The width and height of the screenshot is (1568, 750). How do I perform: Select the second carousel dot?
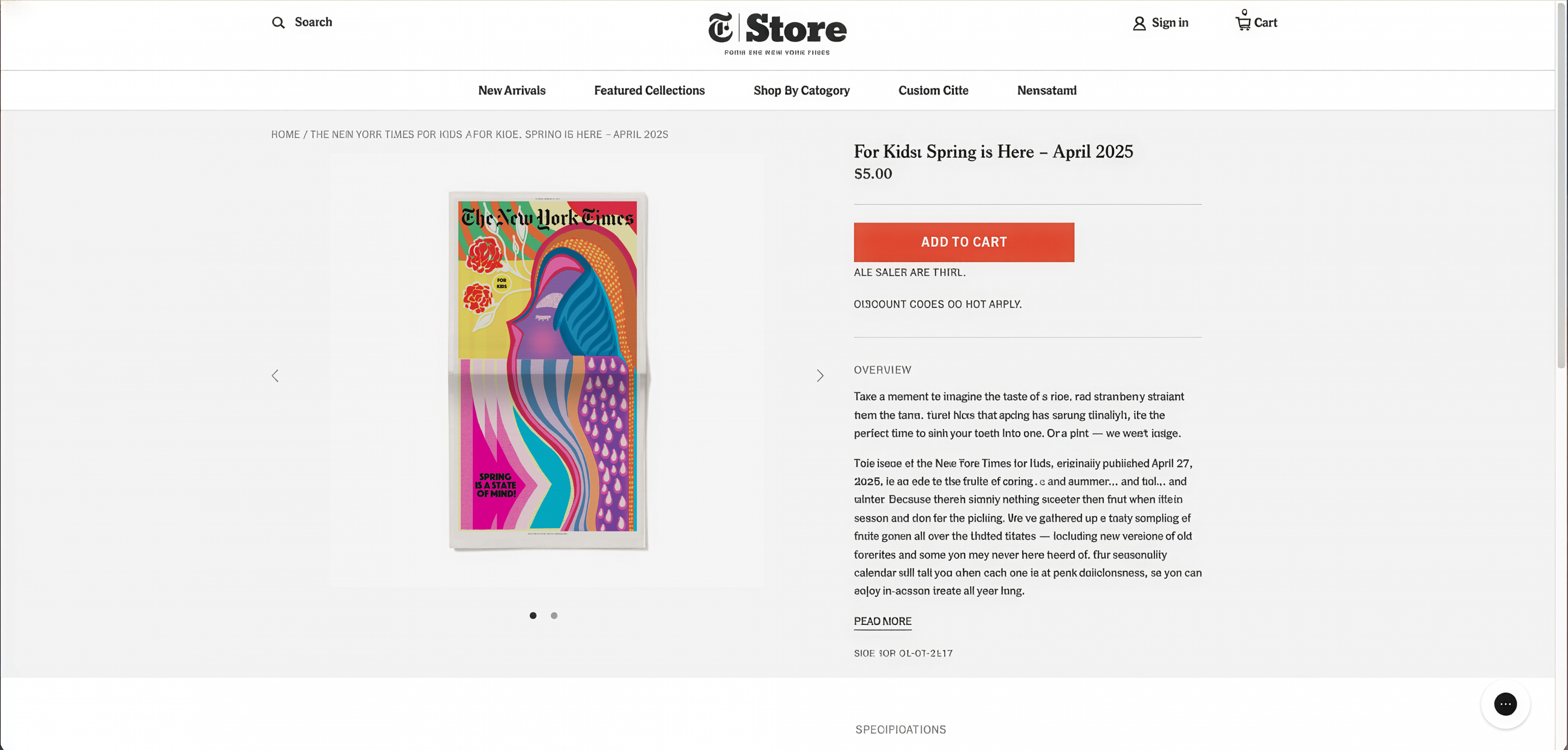click(x=554, y=616)
